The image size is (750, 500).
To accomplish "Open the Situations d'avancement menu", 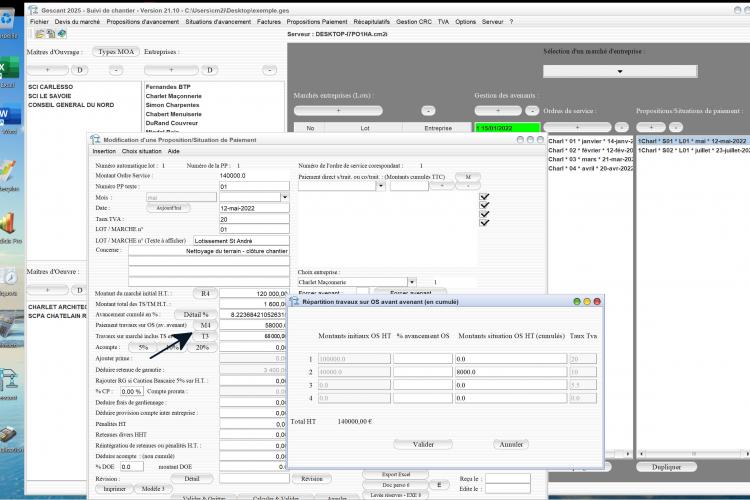I will pyautogui.click(x=218, y=22).
